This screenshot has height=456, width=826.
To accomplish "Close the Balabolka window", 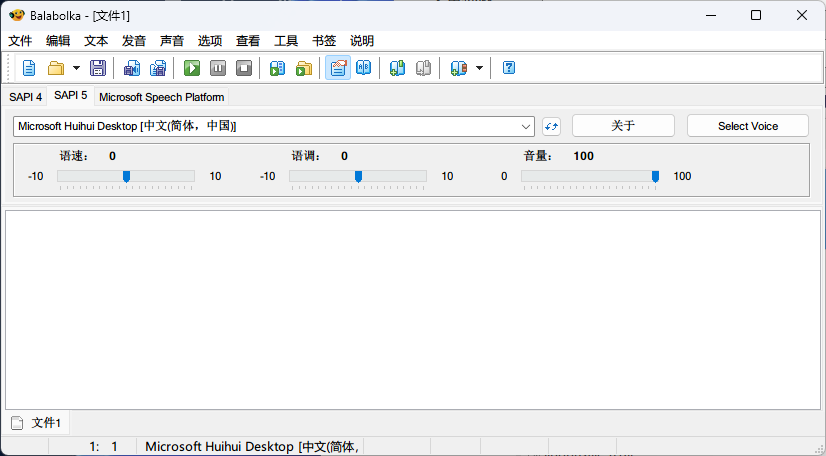I will click(802, 15).
